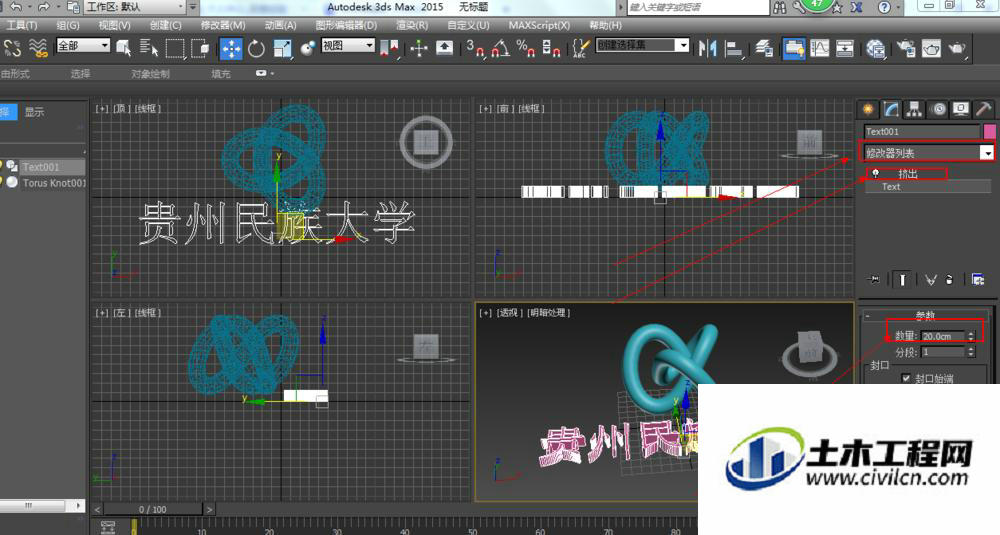Open the 创建(C) menu

tap(165, 25)
